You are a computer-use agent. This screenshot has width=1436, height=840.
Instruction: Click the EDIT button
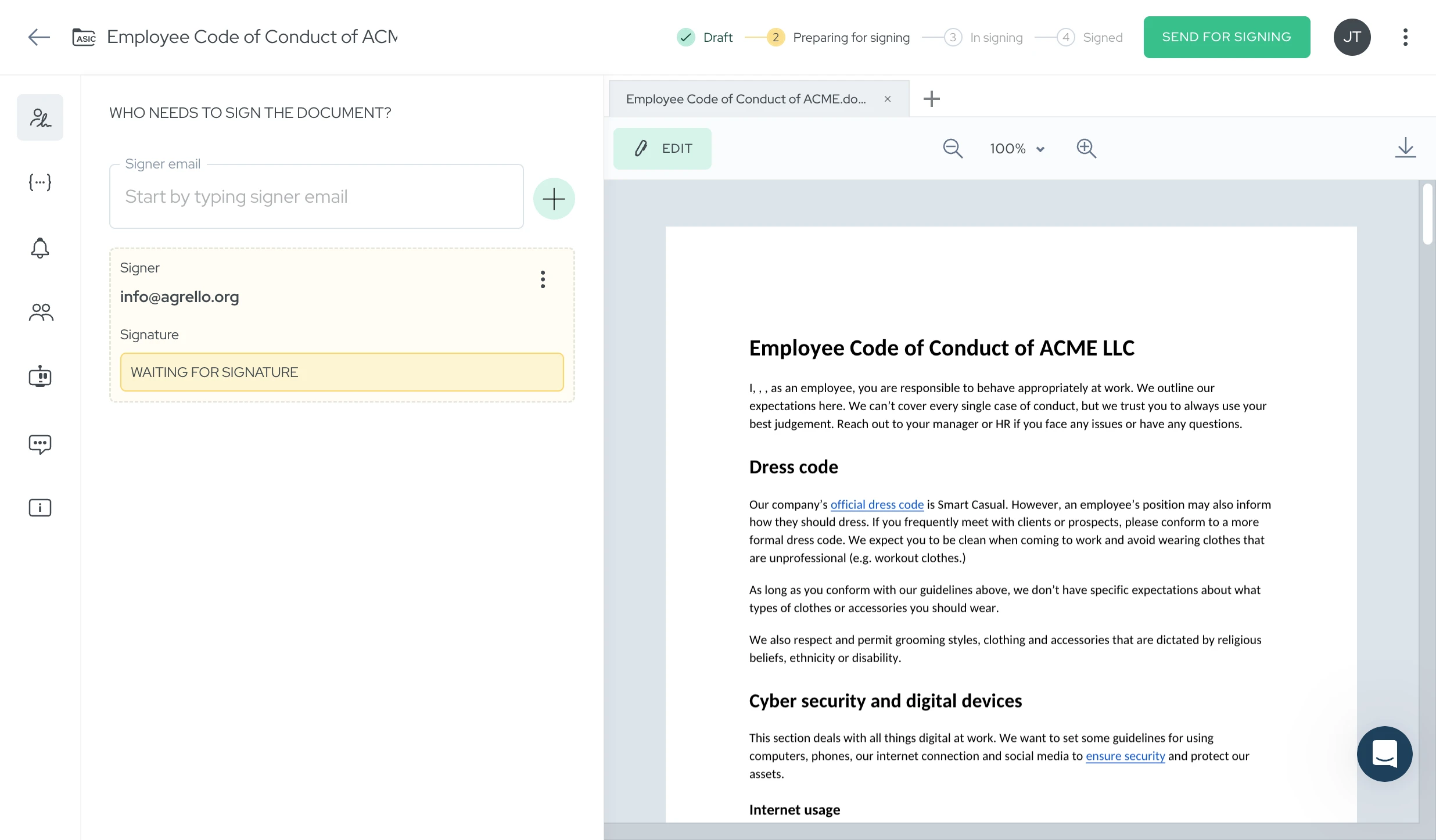click(662, 149)
